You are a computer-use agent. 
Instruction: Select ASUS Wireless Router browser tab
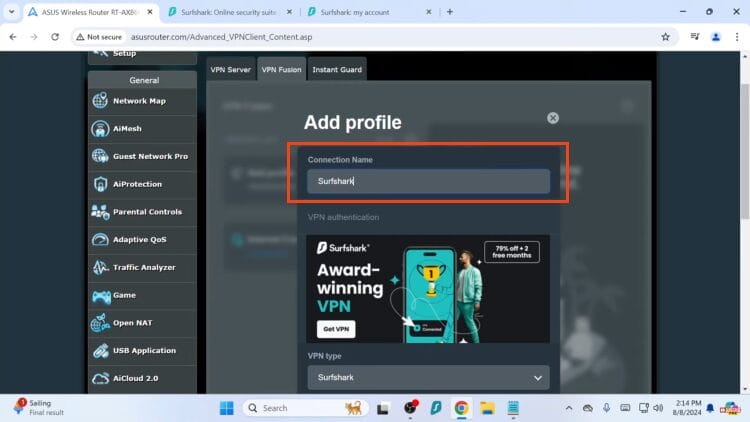[x=89, y=12]
